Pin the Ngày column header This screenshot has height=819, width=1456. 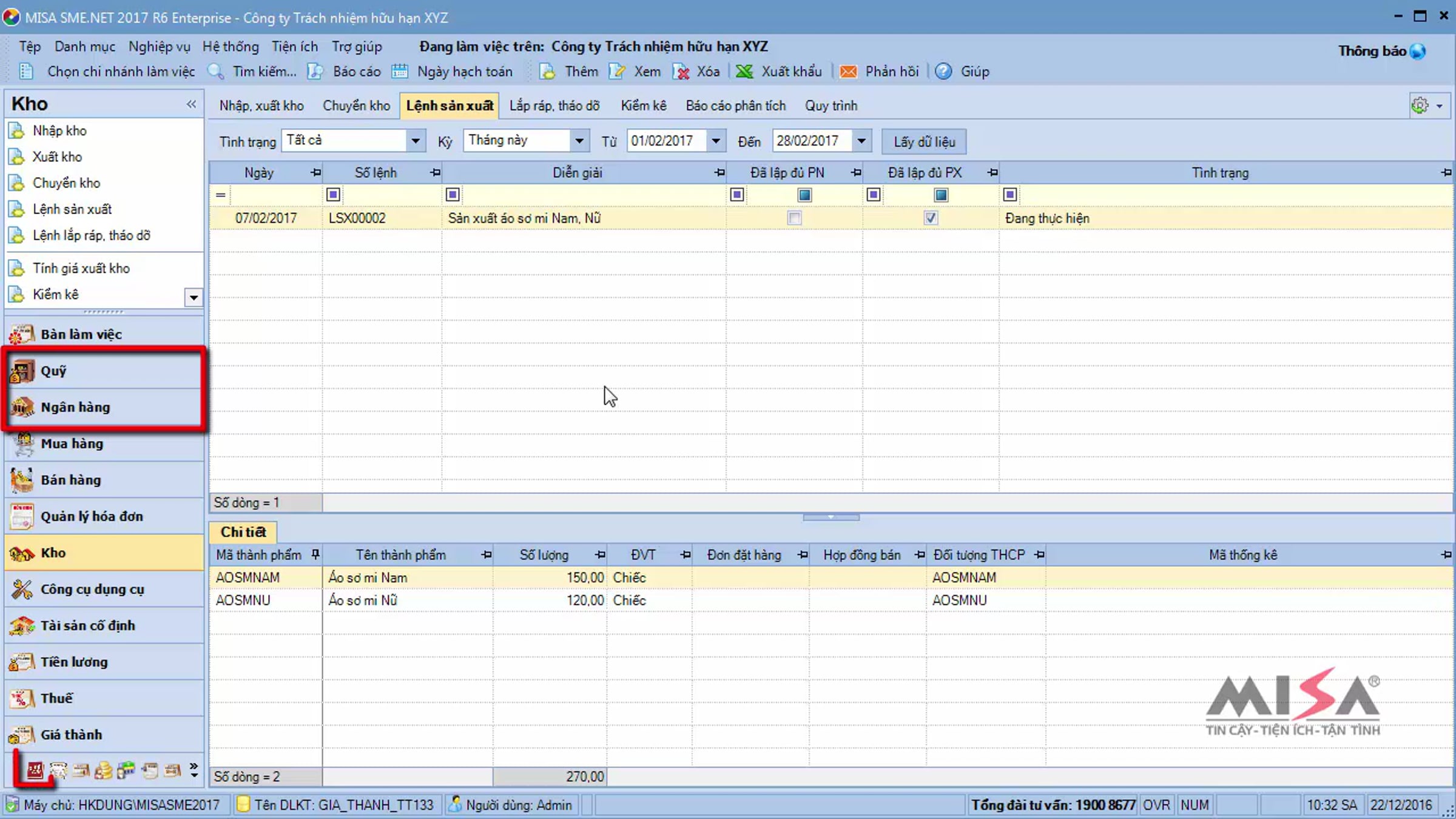[315, 173]
